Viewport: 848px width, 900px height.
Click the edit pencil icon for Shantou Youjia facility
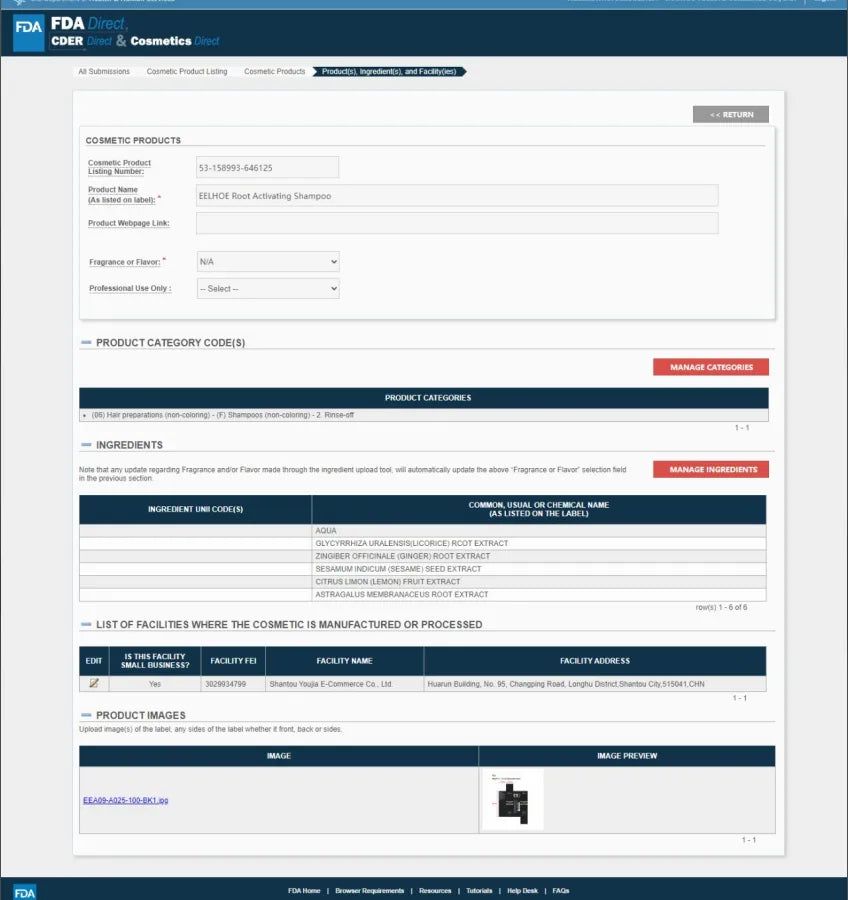(94, 683)
